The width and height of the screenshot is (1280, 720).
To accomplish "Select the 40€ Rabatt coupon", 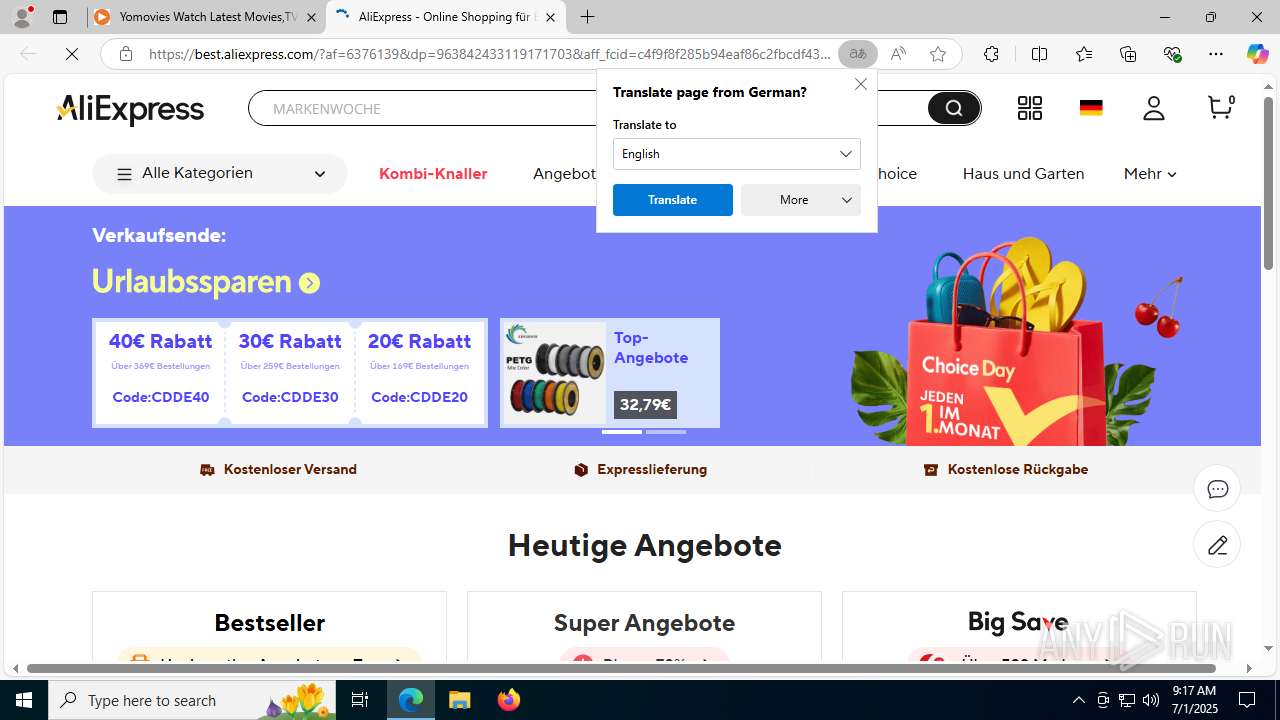I will pos(161,372).
